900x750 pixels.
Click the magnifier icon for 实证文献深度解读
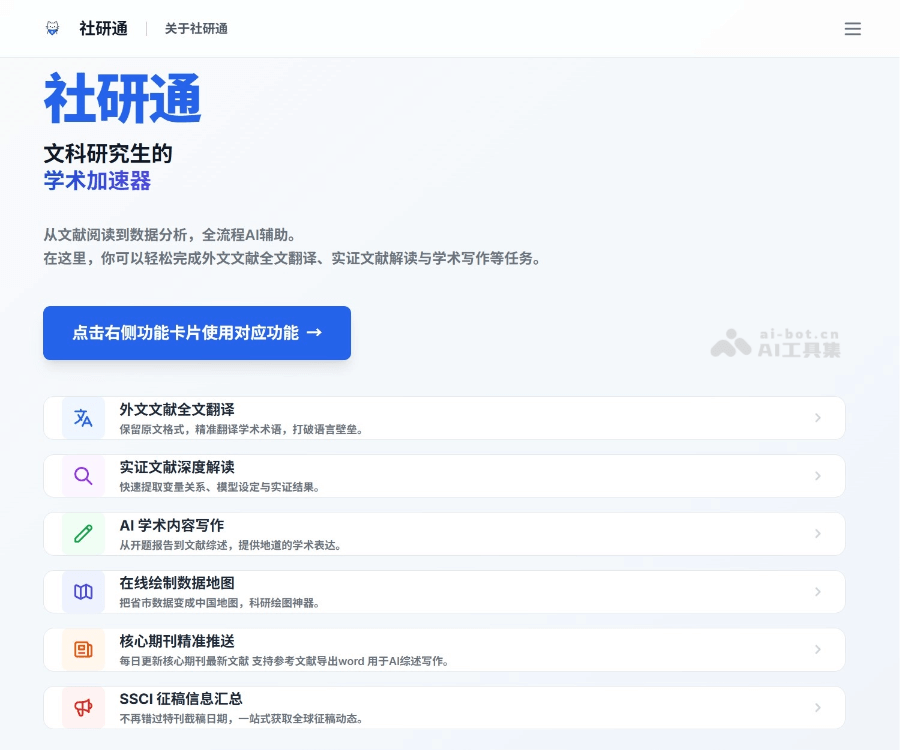click(83, 476)
